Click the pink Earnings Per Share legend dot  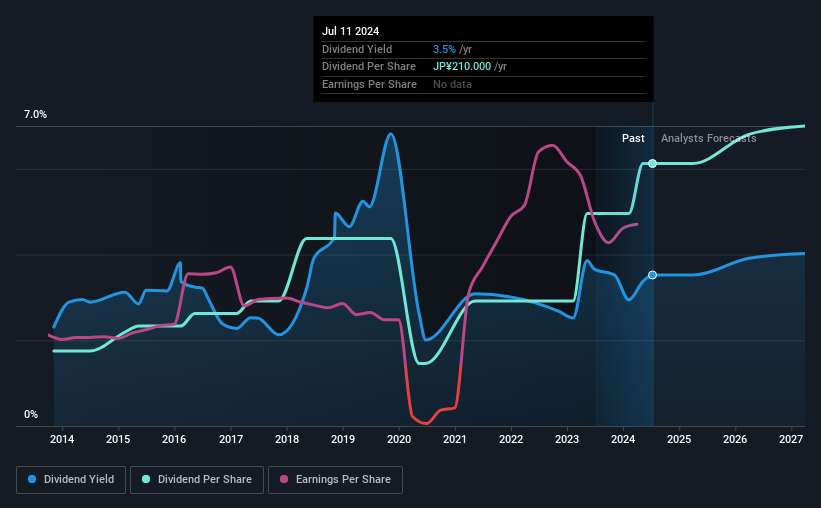point(284,479)
